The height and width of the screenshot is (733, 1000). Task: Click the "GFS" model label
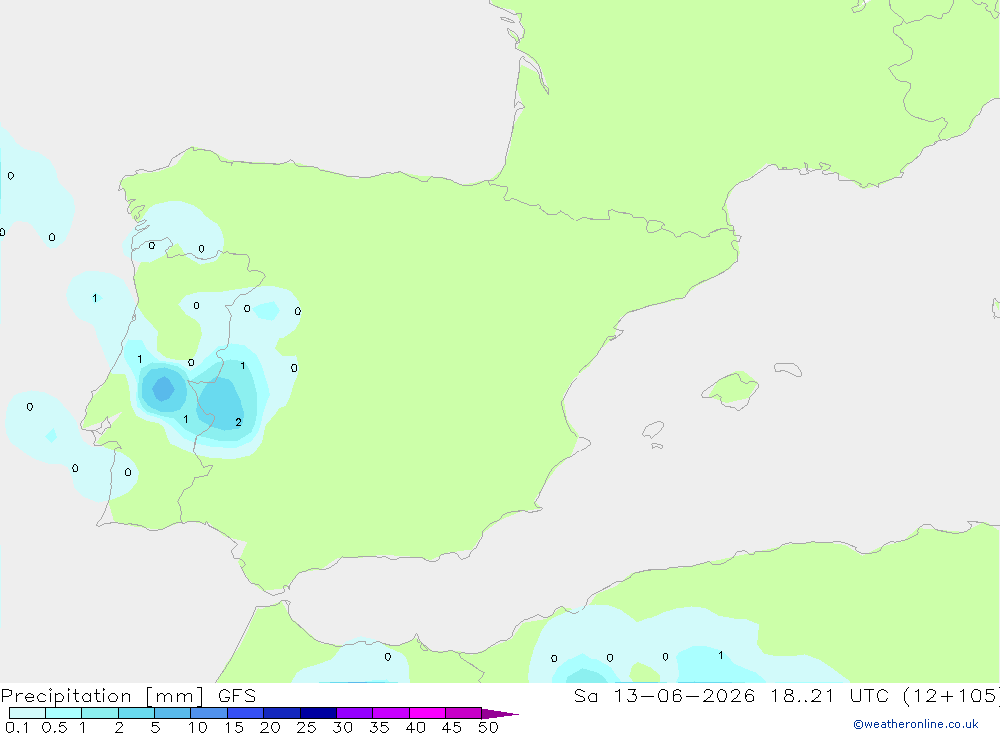tap(237, 696)
